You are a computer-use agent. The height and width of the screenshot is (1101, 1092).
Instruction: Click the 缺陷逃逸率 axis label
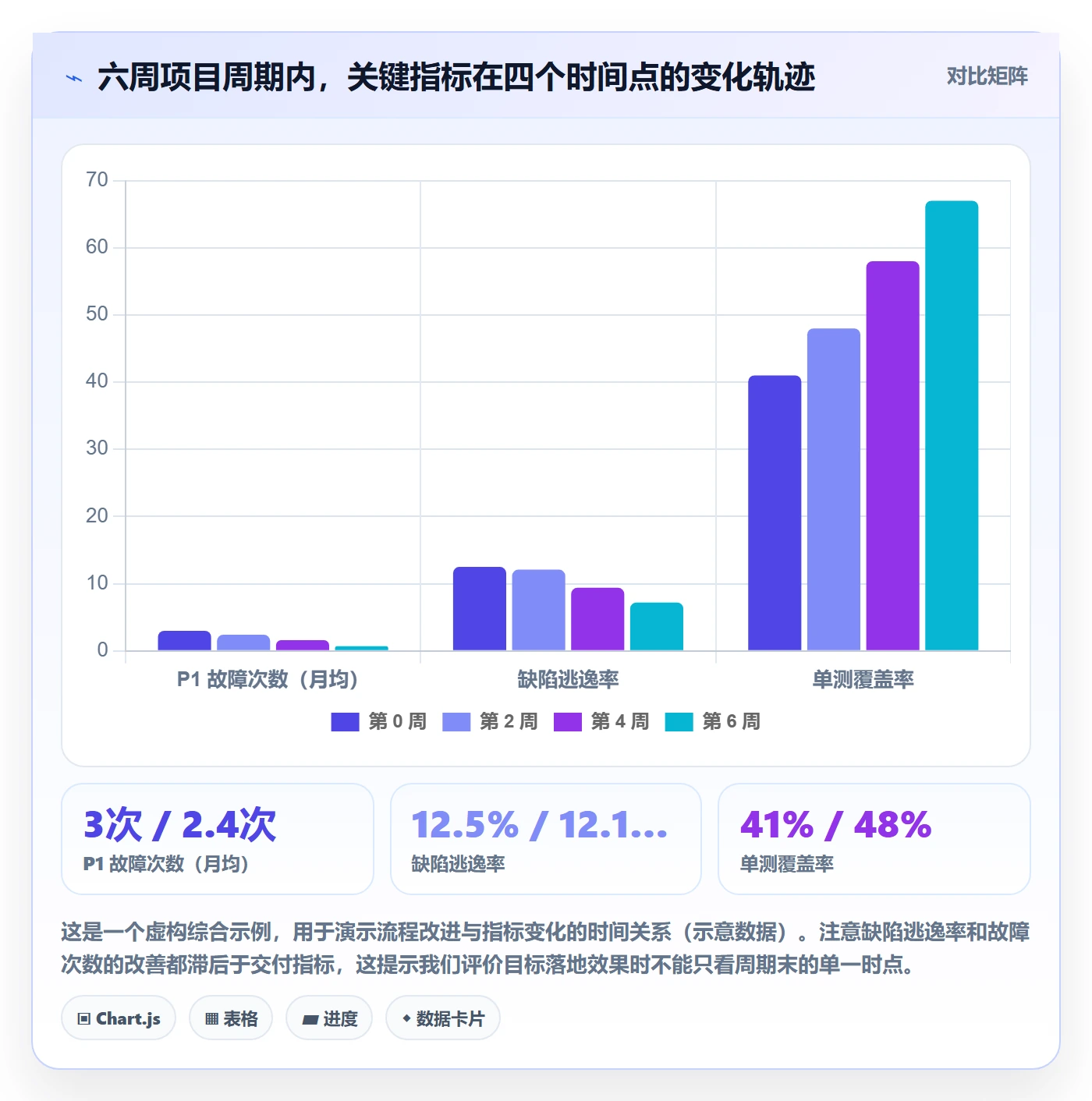[568, 679]
